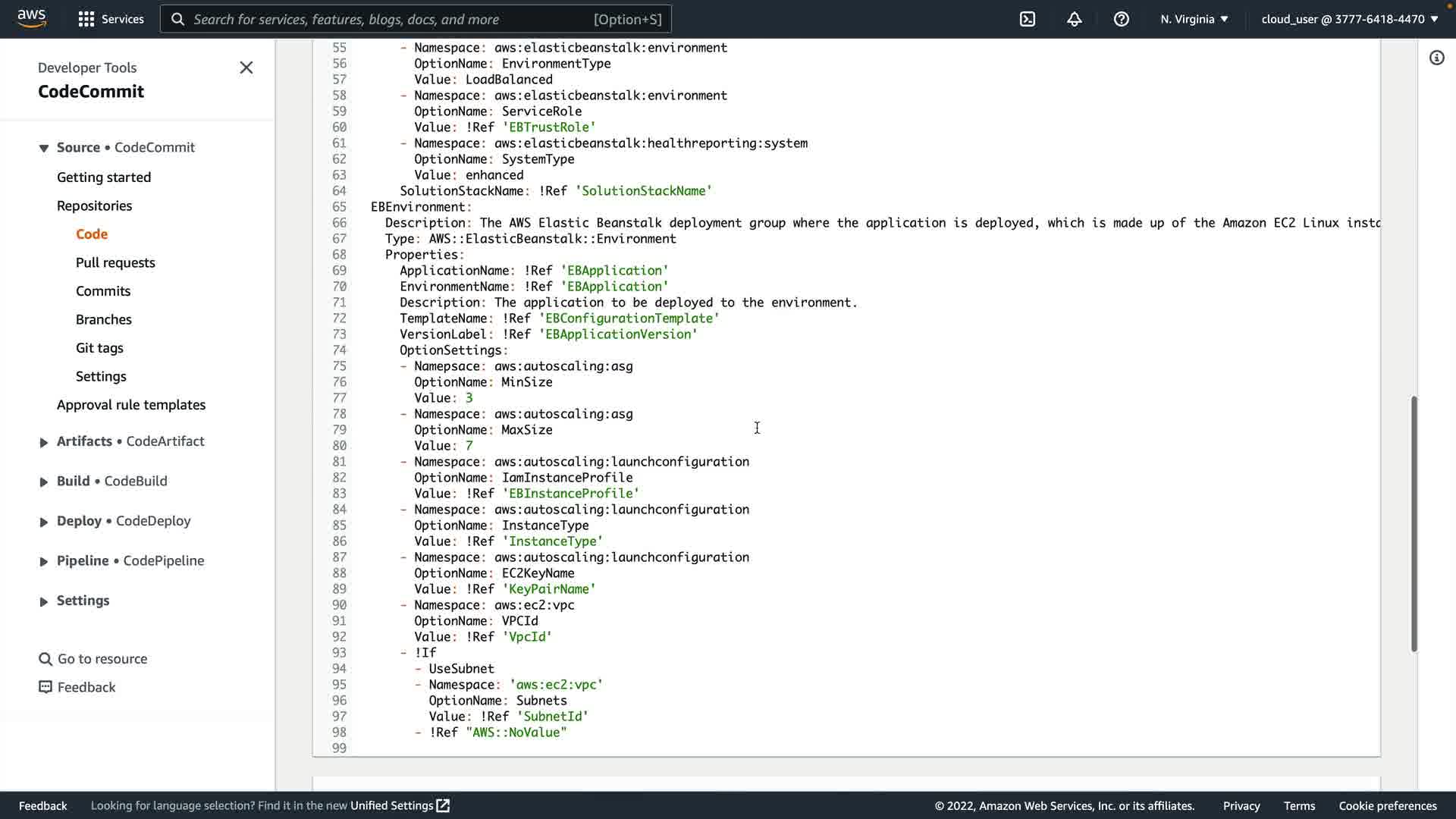Open the Unified Settings link

tap(400, 805)
